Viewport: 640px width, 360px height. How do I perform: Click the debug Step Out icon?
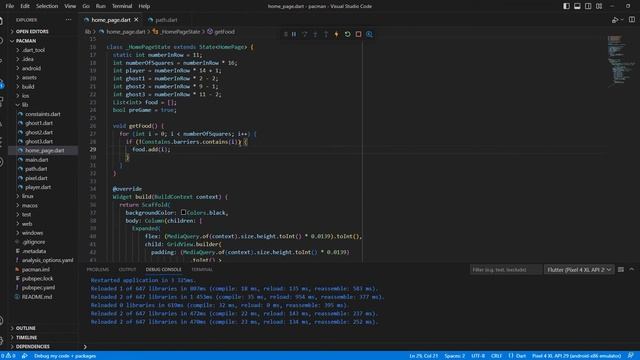pyautogui.click(x=326, y=34)
